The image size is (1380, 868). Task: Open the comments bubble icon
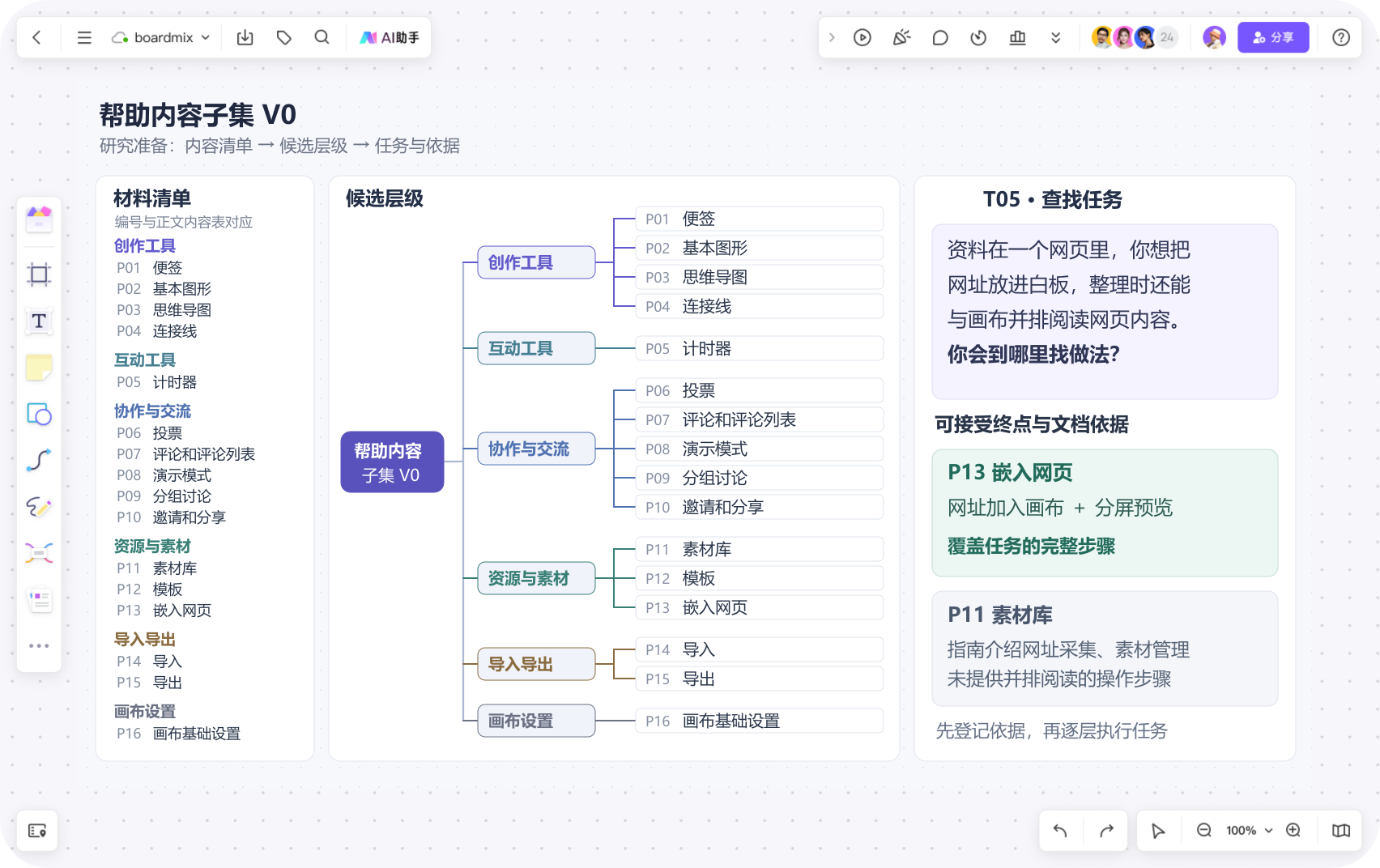(940, 37)
